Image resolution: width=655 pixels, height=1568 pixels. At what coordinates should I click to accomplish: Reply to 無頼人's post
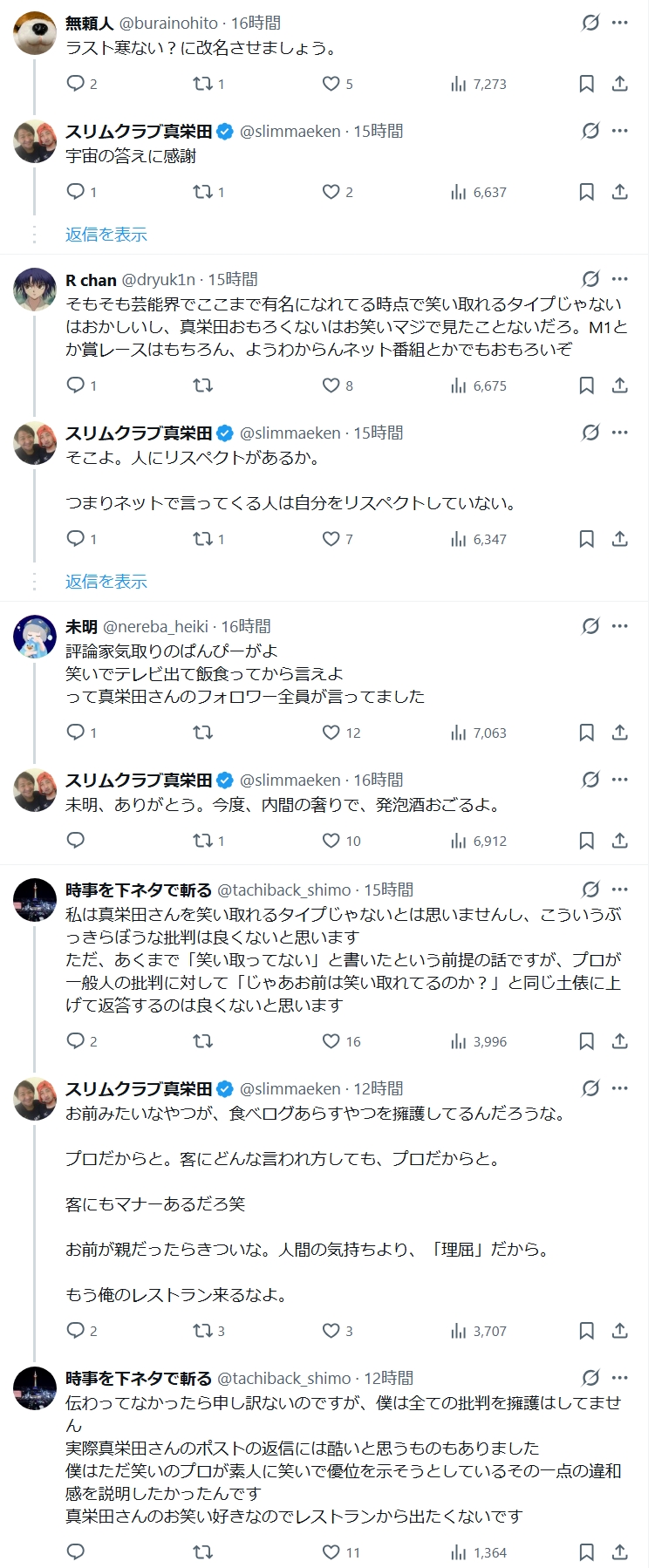(76, 84)
